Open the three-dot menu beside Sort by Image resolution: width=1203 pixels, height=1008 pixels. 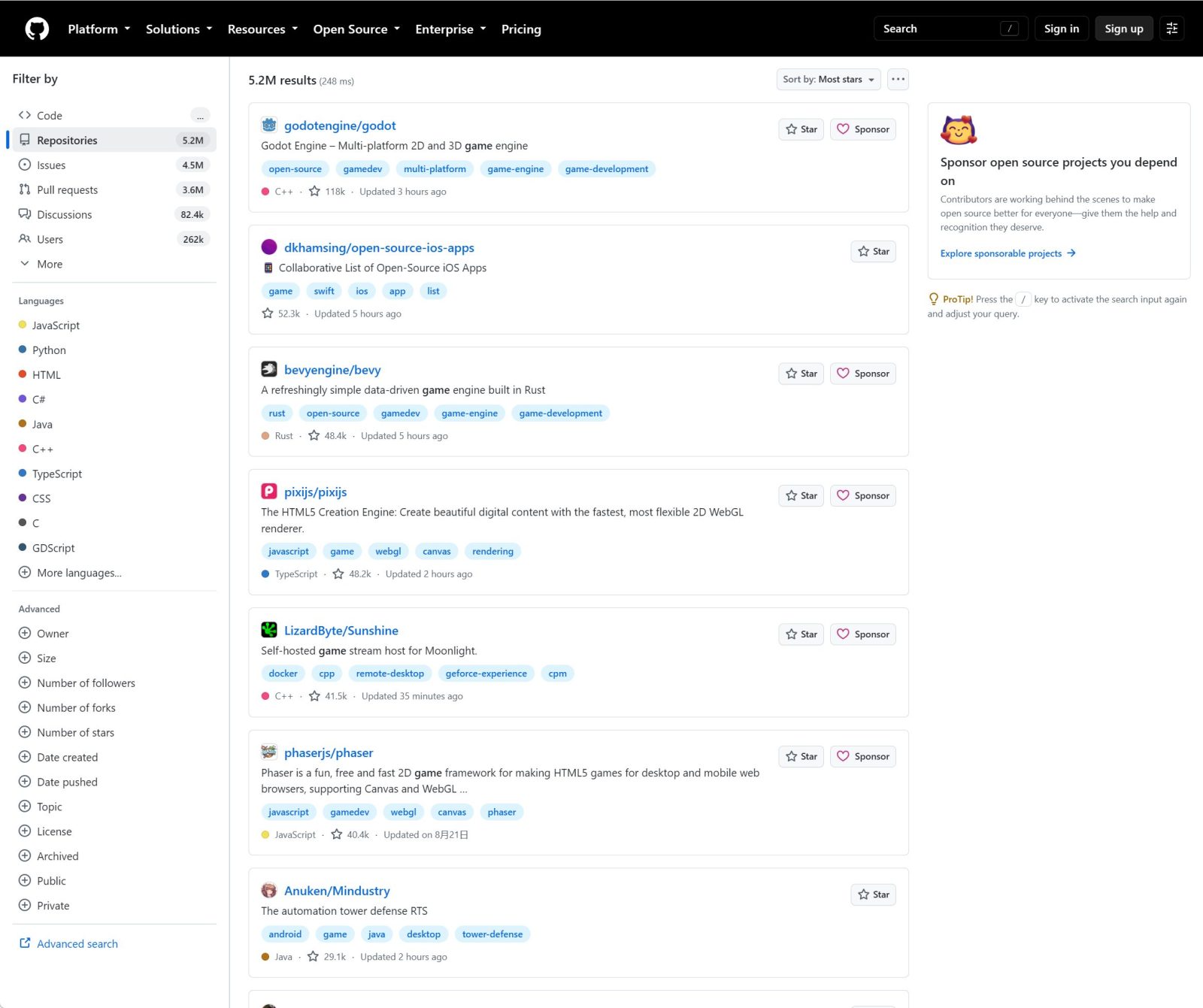(x=898, y=80)
